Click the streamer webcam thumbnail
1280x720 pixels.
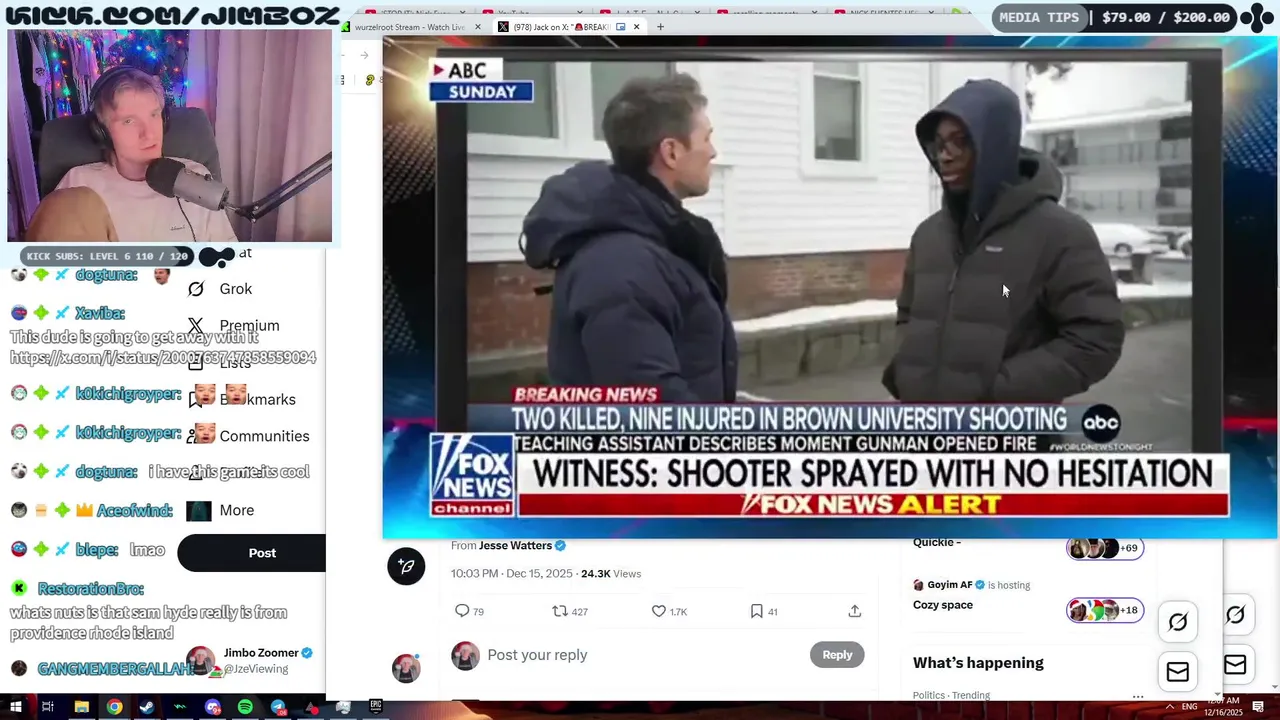tap(169, 136)
